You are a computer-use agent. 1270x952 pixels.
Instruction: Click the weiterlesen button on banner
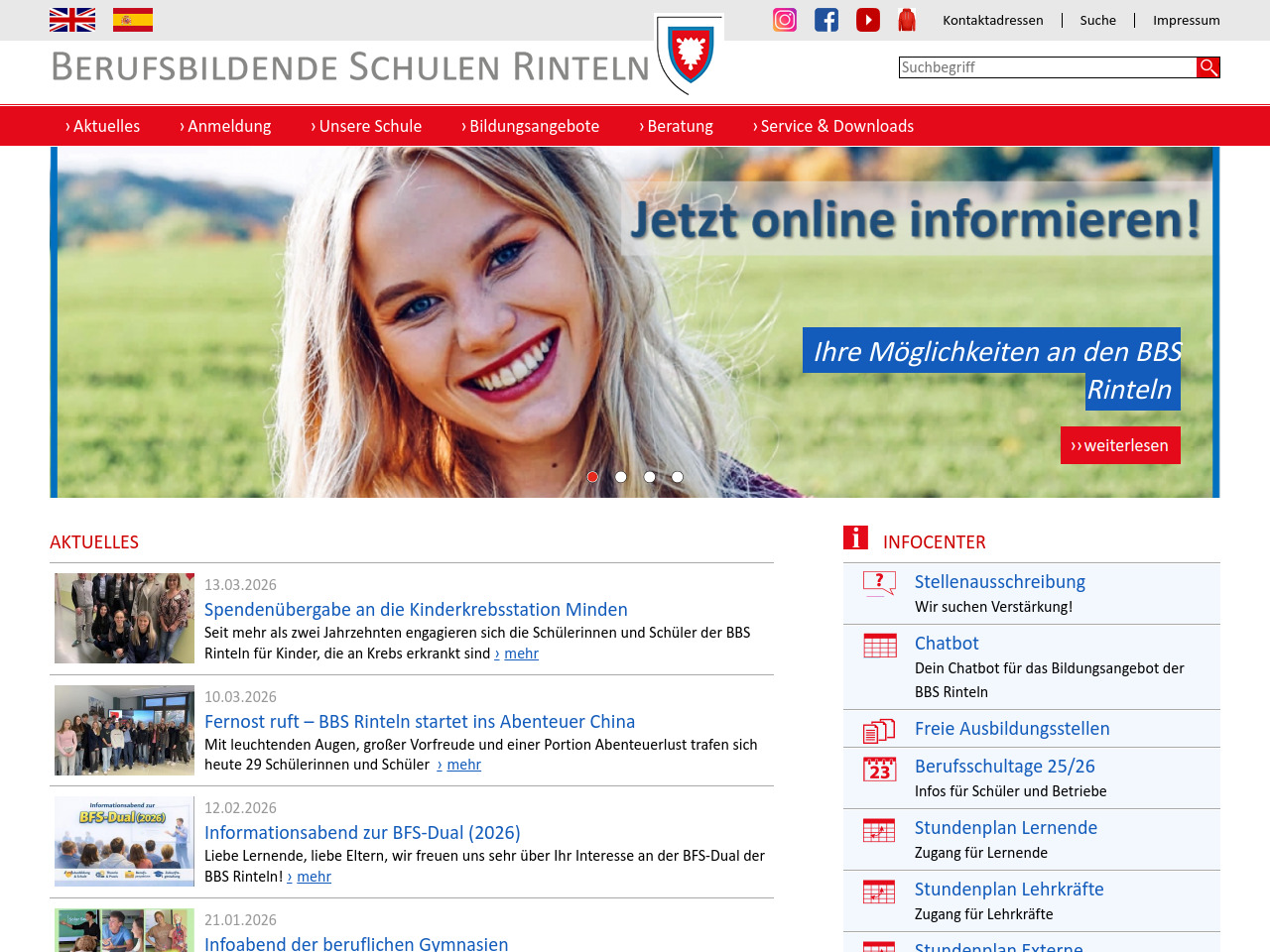click(1120, 445)
